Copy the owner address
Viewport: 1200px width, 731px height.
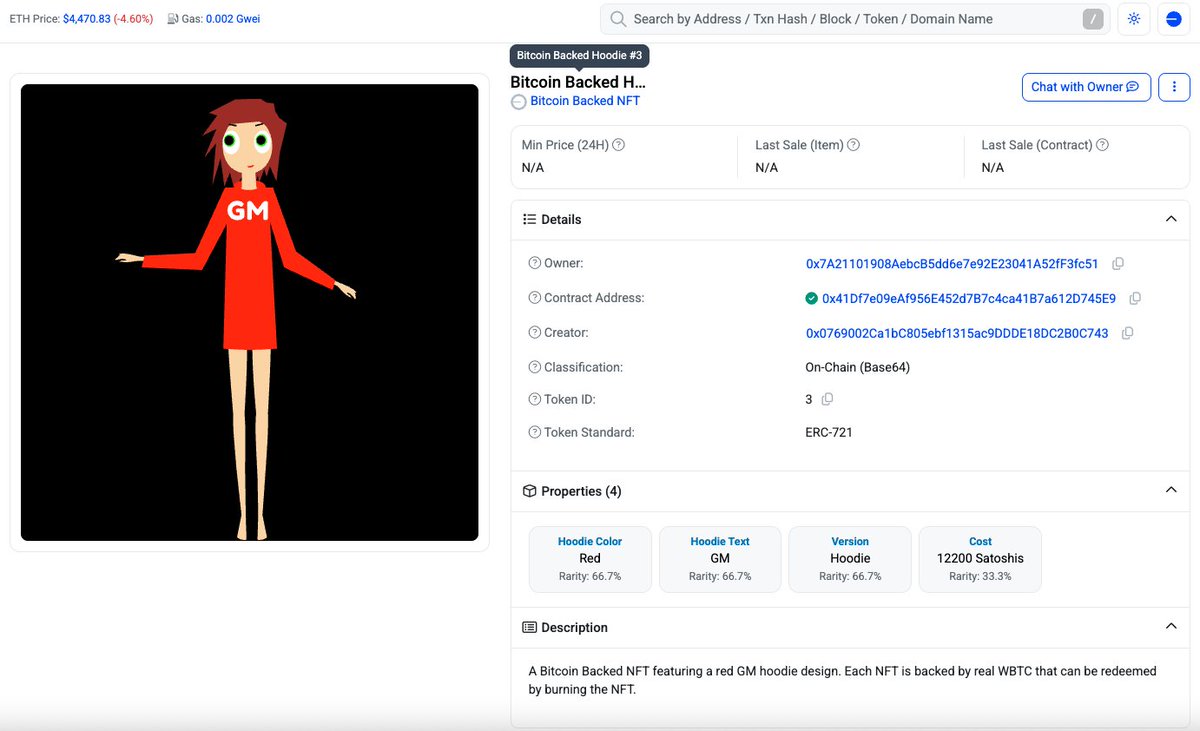point(1117,263)
